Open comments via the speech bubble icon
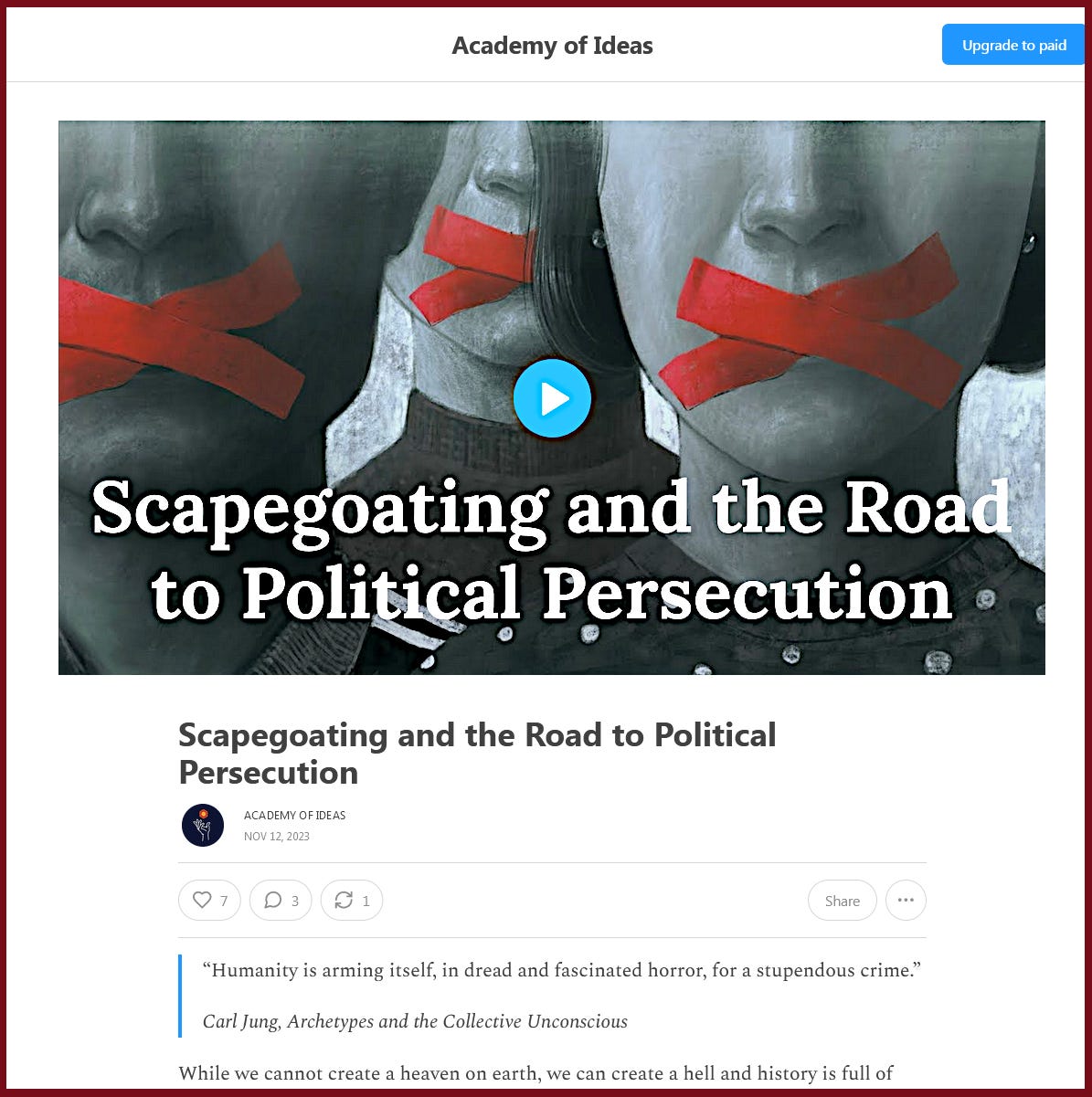This screenshot has height=1097, width=1092. tap(272, 900)
